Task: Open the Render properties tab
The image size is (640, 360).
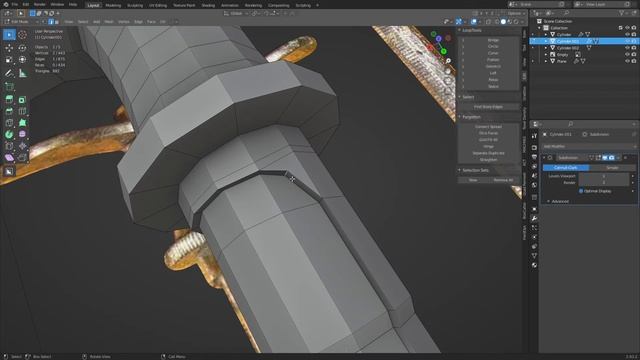Action: [534, 147]
